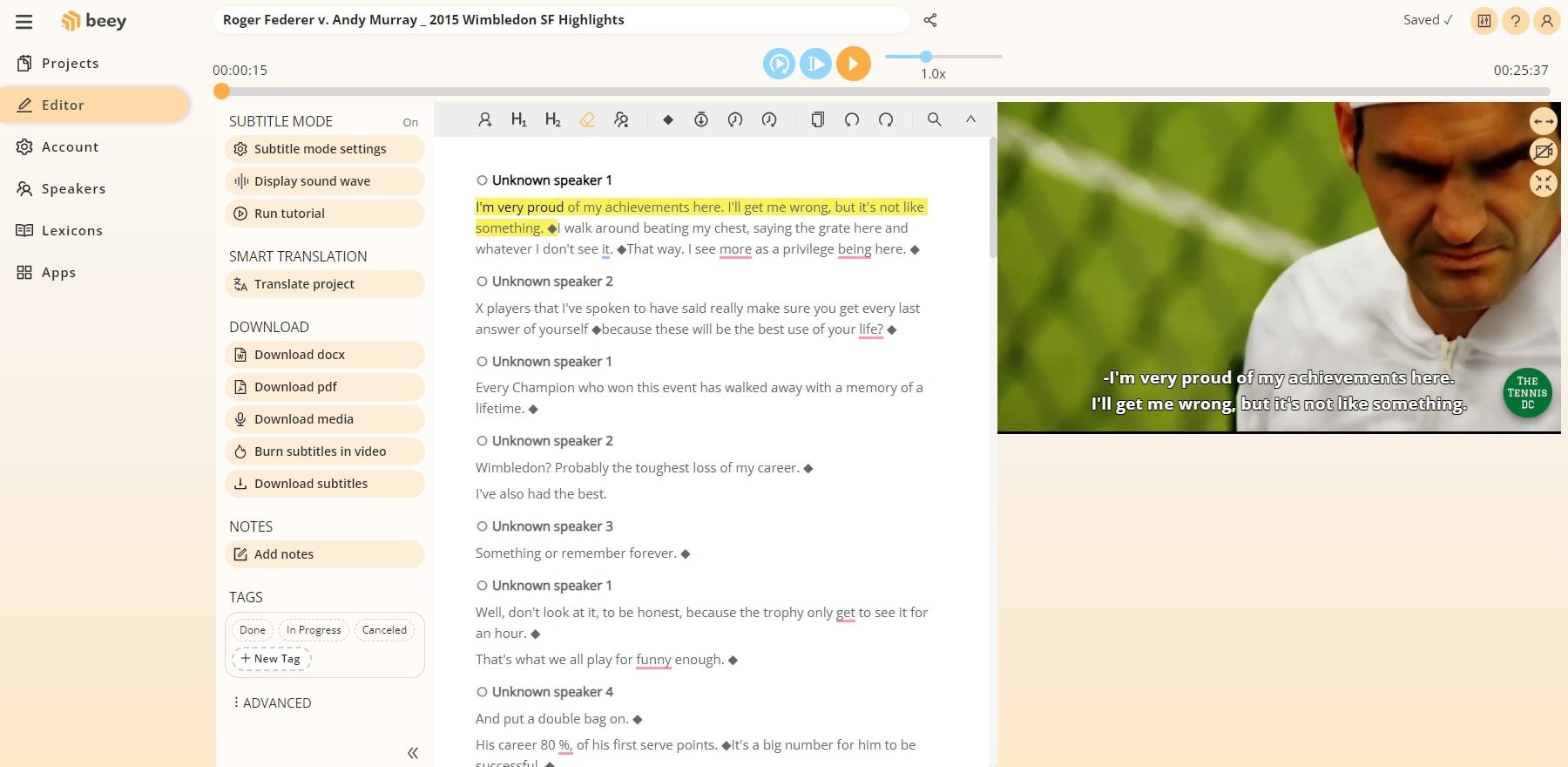Viewport: 1568px width, 767px height.
Task: Apply Heading 2 format
Action: (x=553, y=119)
